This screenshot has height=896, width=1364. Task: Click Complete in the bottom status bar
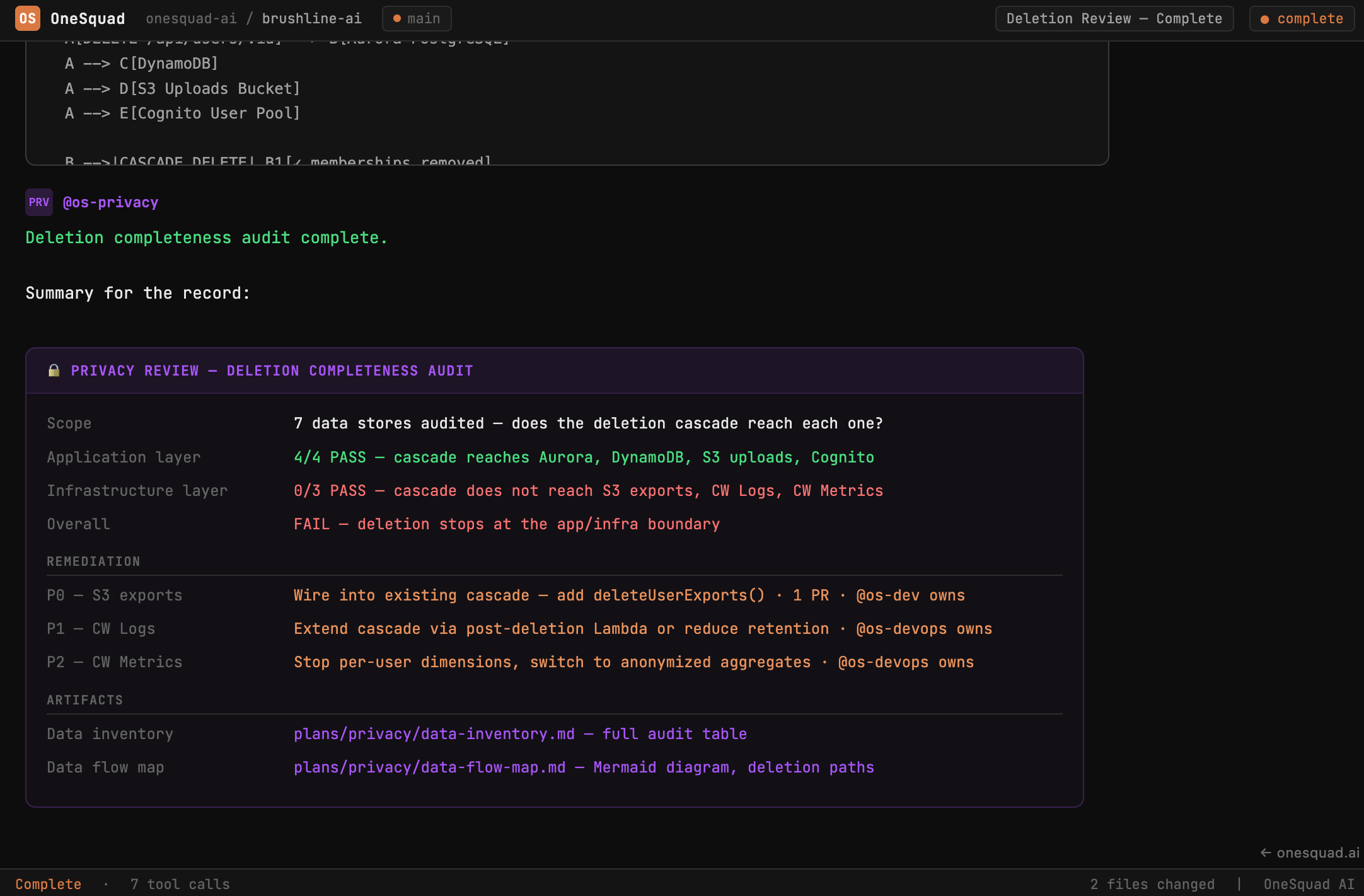(49, 884)
